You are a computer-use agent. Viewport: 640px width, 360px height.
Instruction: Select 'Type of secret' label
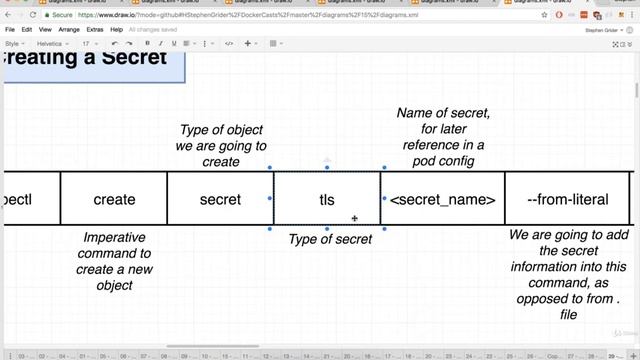330,239
